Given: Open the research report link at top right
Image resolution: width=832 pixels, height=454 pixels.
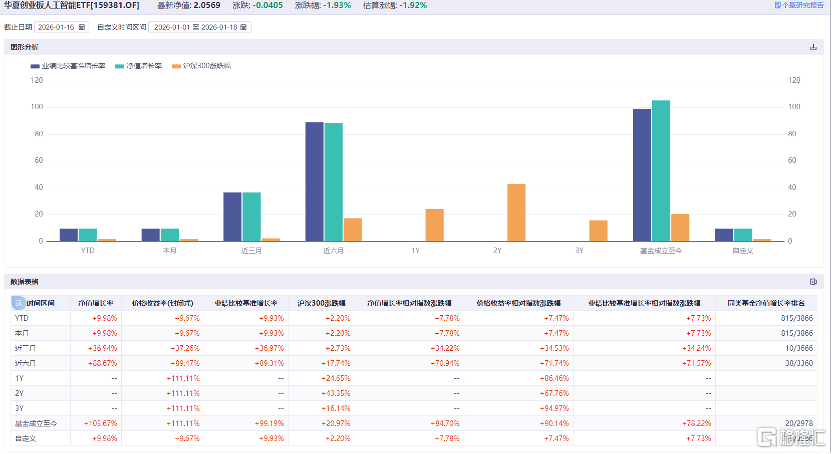Looking at the screenshot, I should [x=799, y=5].
